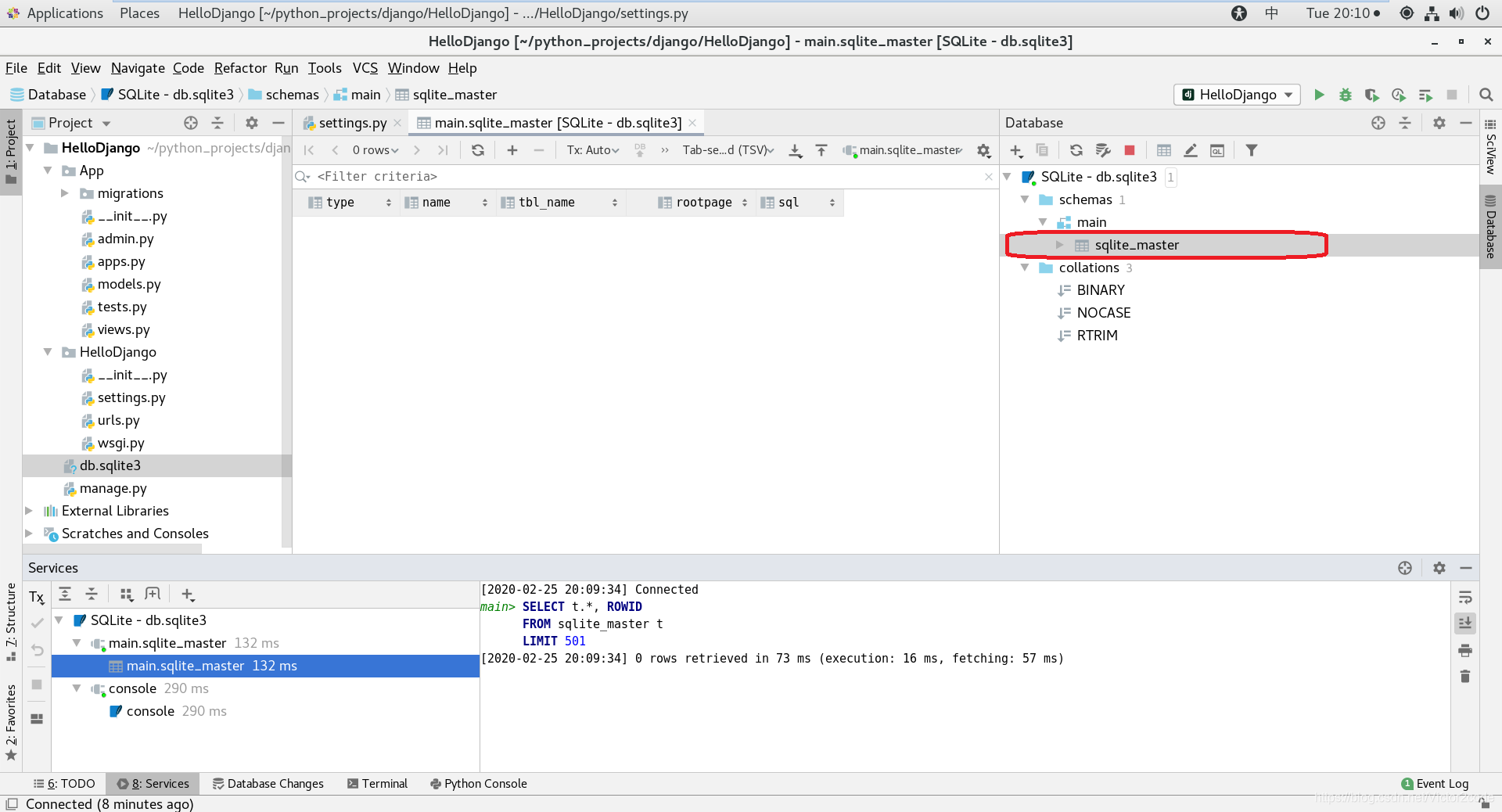Expand all services in Services toolbar

[x=65, y=594]
